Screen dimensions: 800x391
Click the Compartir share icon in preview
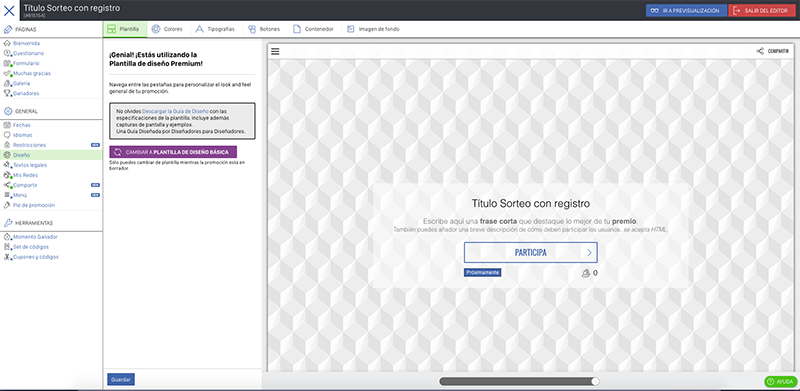pyautogui.click(x=760, y=51)
